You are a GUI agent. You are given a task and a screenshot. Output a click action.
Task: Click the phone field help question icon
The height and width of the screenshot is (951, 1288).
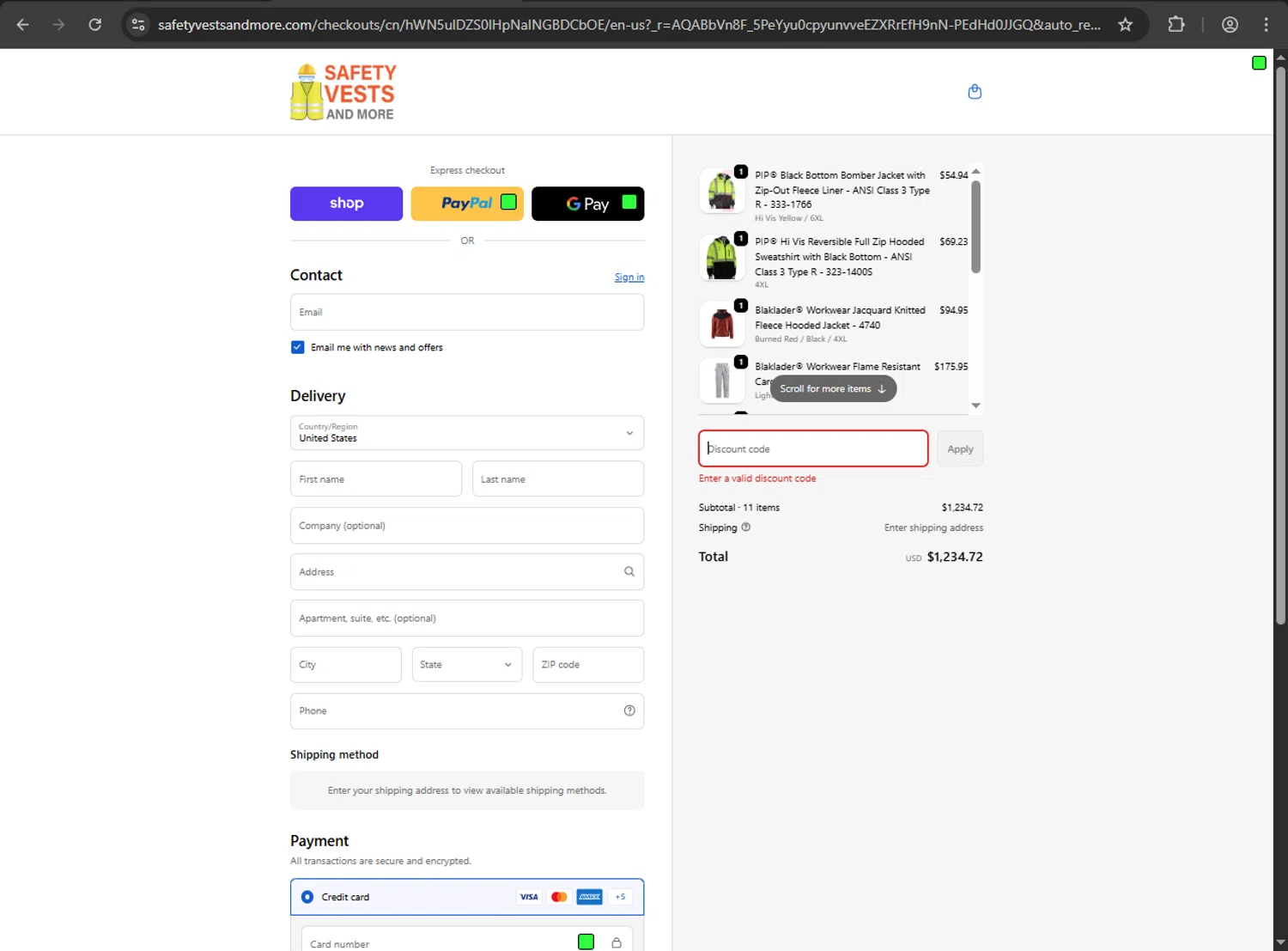point(629,710)
